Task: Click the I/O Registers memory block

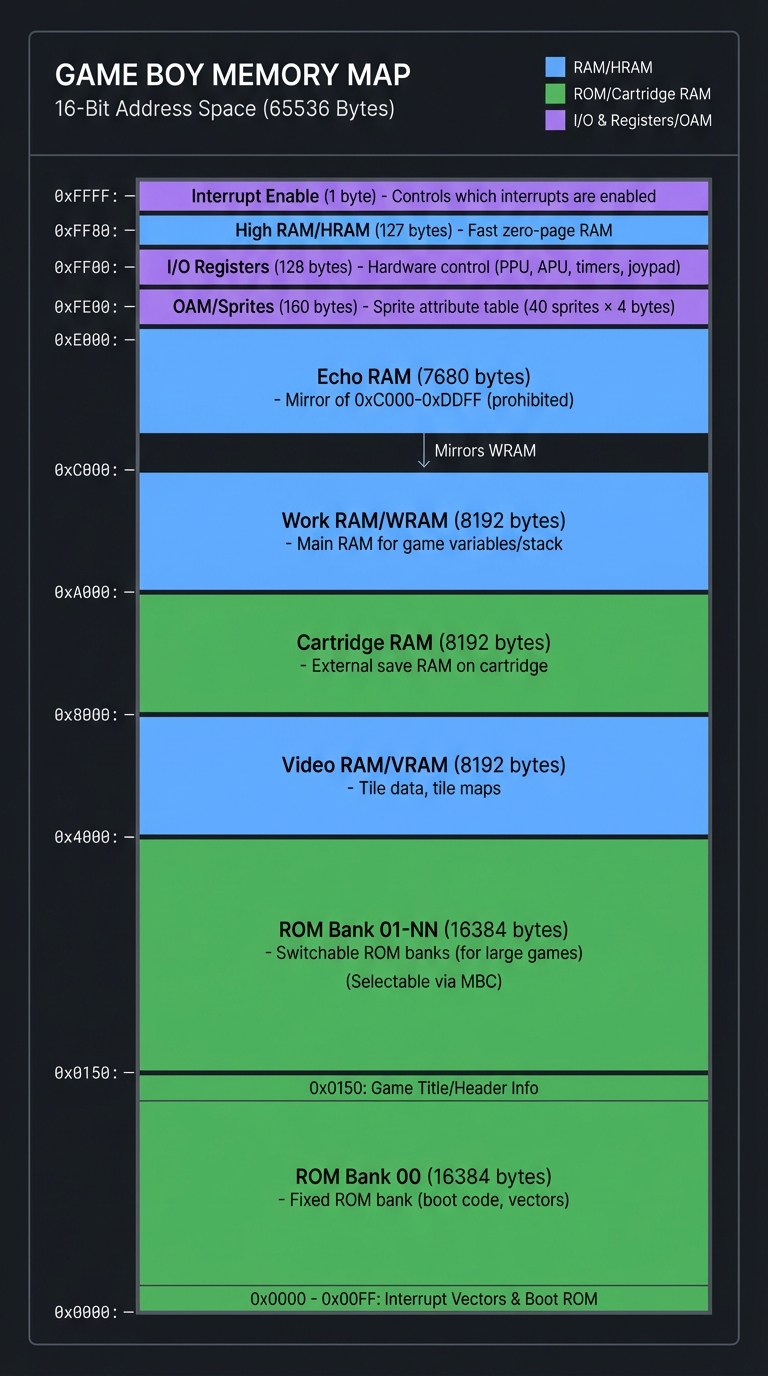Action: (423, 267)
